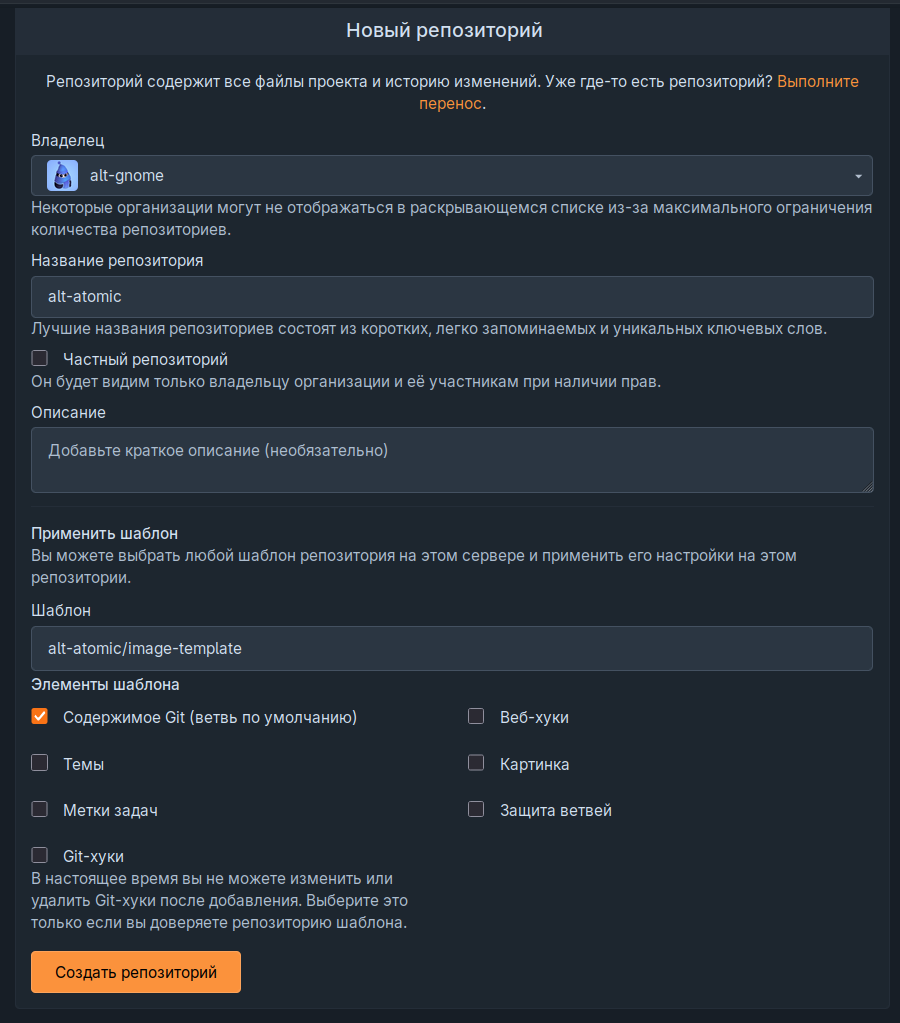900x1023 pixels.
Task: Open the Шаблон alt-atomic/image-template dropdown
Action: [452, 649]
